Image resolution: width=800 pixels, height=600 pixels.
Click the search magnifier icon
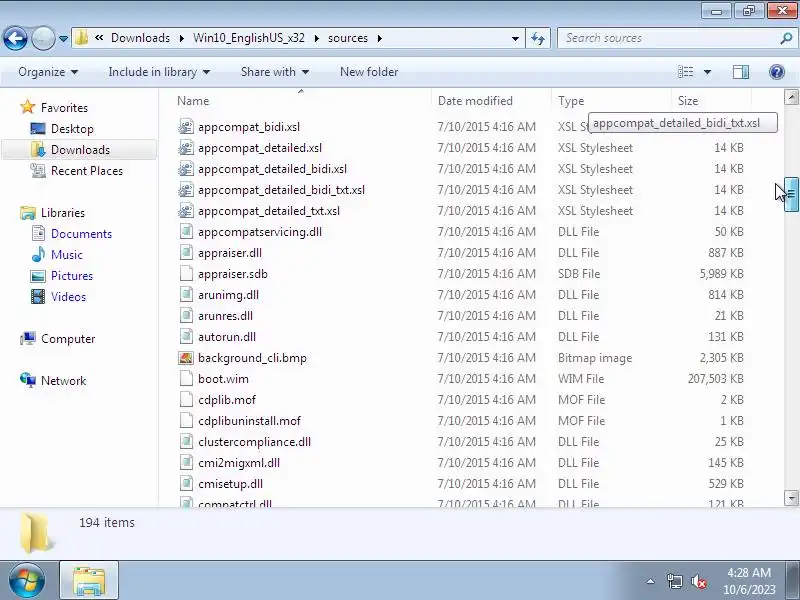pos(786,38)
